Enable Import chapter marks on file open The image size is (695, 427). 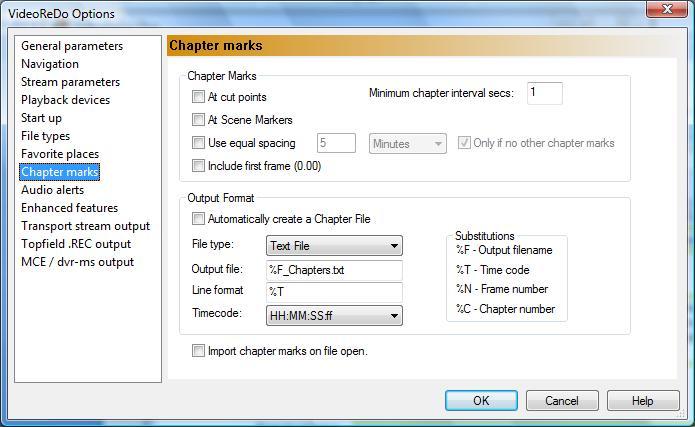(x=198, y=351)
